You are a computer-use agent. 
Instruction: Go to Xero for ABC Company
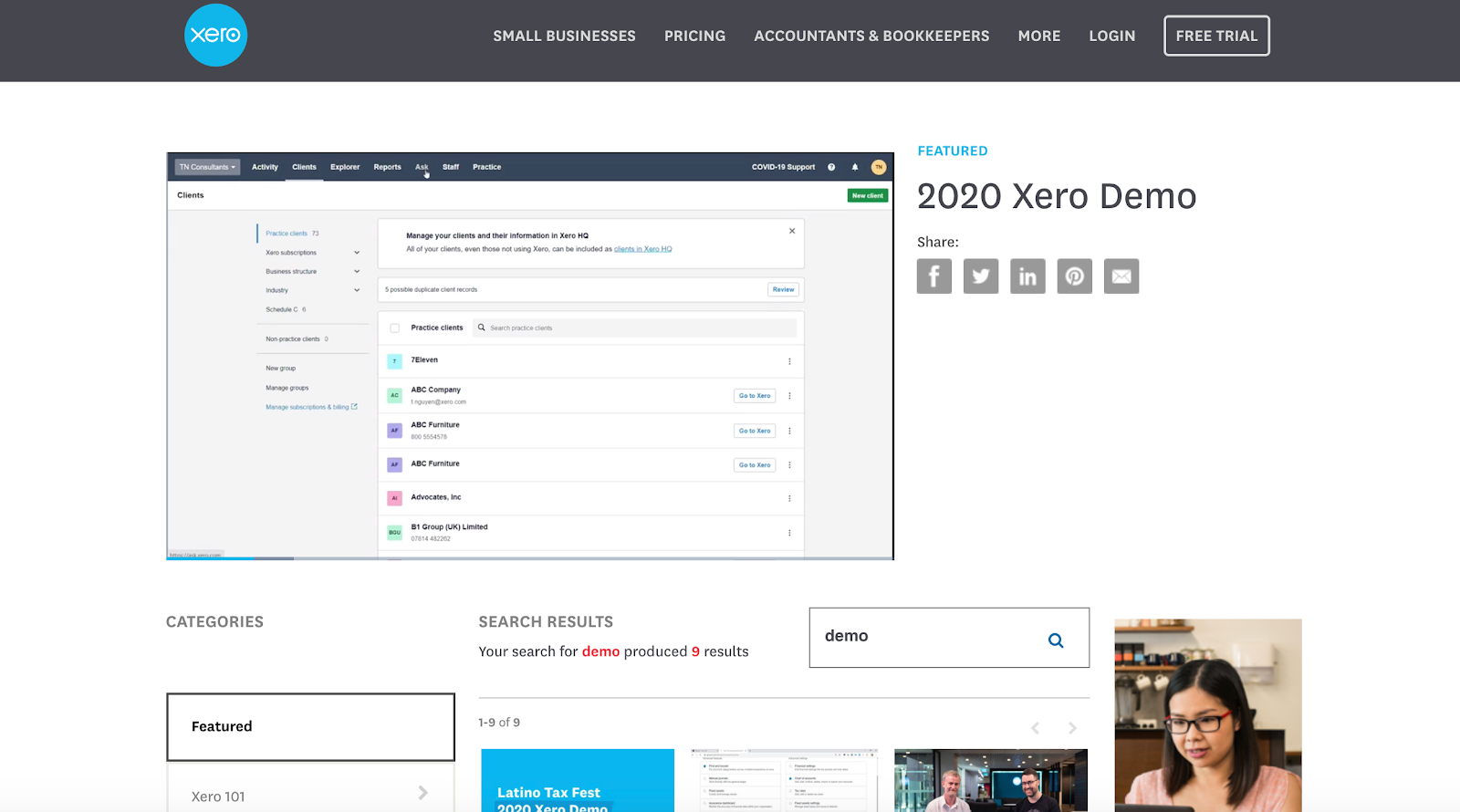point(755,396)
